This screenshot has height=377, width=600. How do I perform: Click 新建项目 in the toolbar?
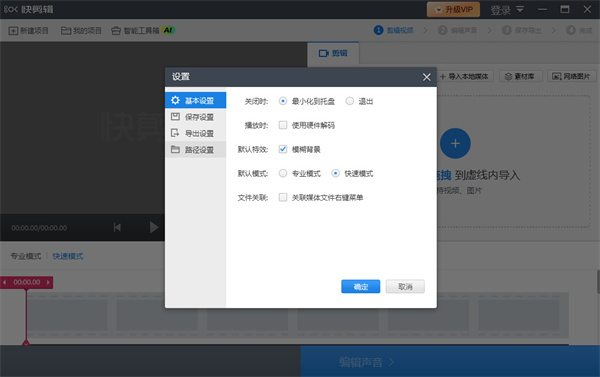pyautogui.click(x=29, y=31)
